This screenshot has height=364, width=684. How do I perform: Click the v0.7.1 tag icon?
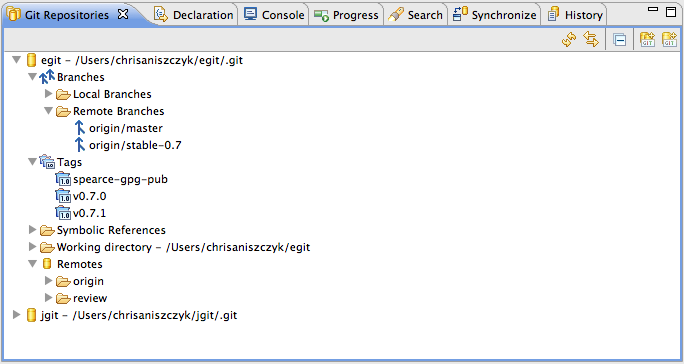click(63, 213)
